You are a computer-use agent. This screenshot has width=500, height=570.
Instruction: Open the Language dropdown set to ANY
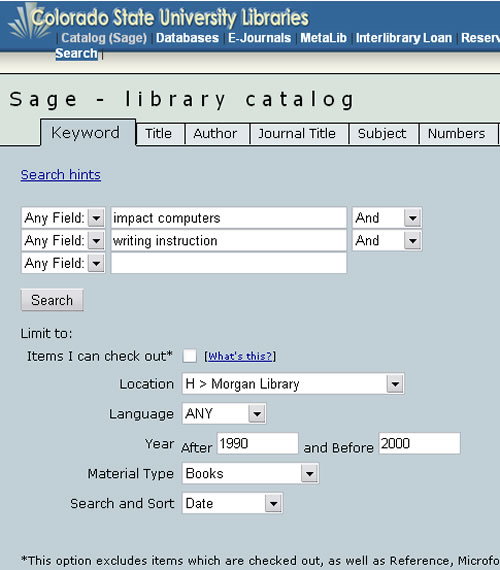(x=224, y=414)
